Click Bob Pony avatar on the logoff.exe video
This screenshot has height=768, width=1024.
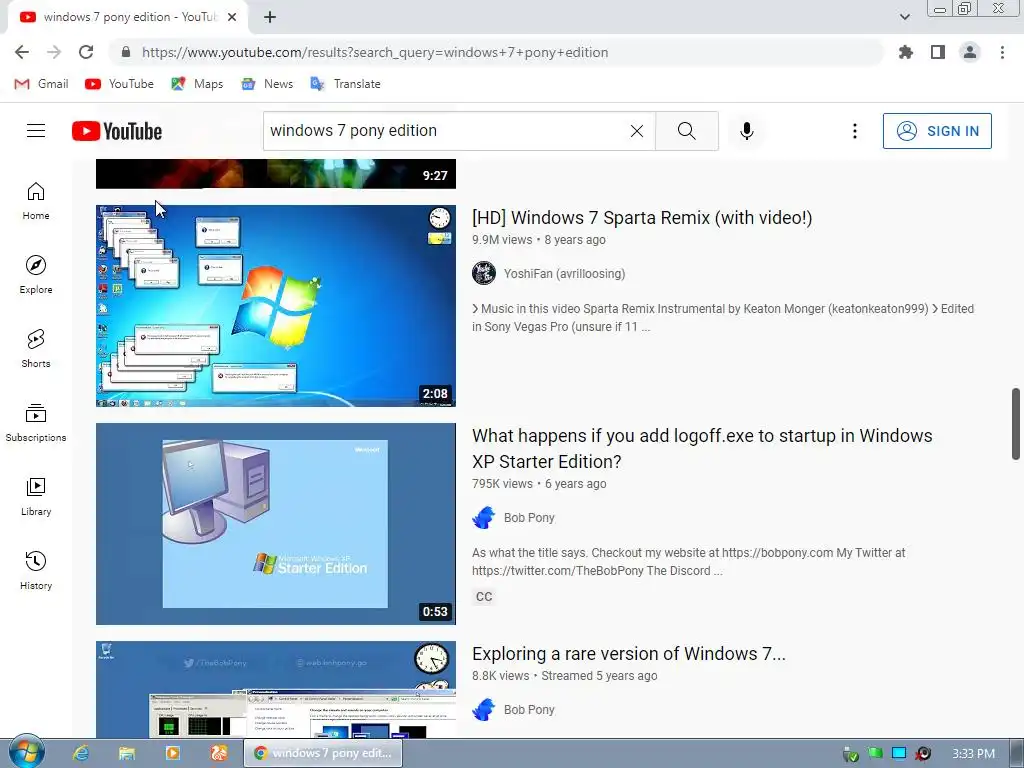(x=484, y=517)
